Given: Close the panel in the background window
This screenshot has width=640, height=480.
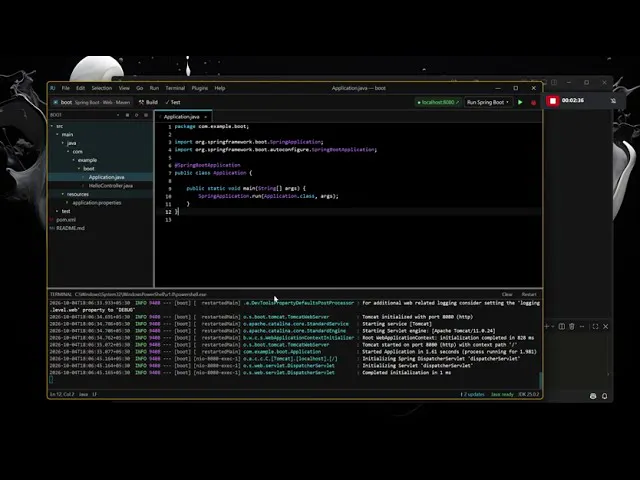Looking at the screenshot, I should [606, 327].
